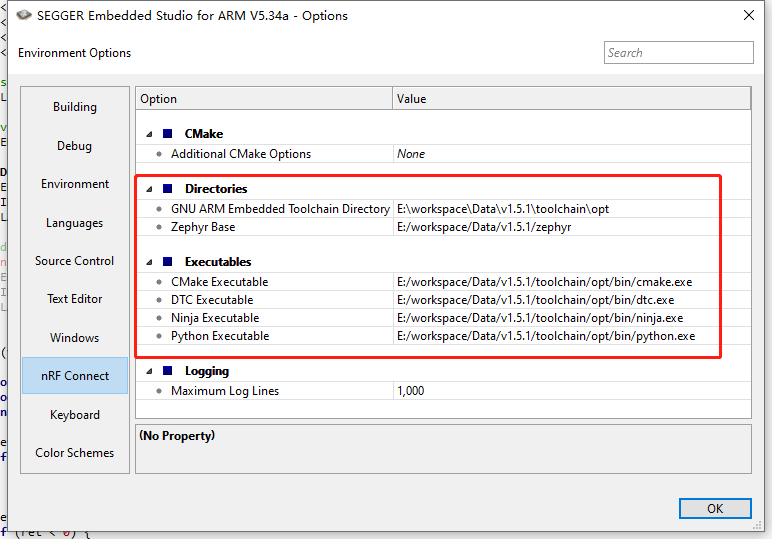Viewport: 772px width, 539px height.
Task: Select the CMake group heading
Action: coord(203,134)
